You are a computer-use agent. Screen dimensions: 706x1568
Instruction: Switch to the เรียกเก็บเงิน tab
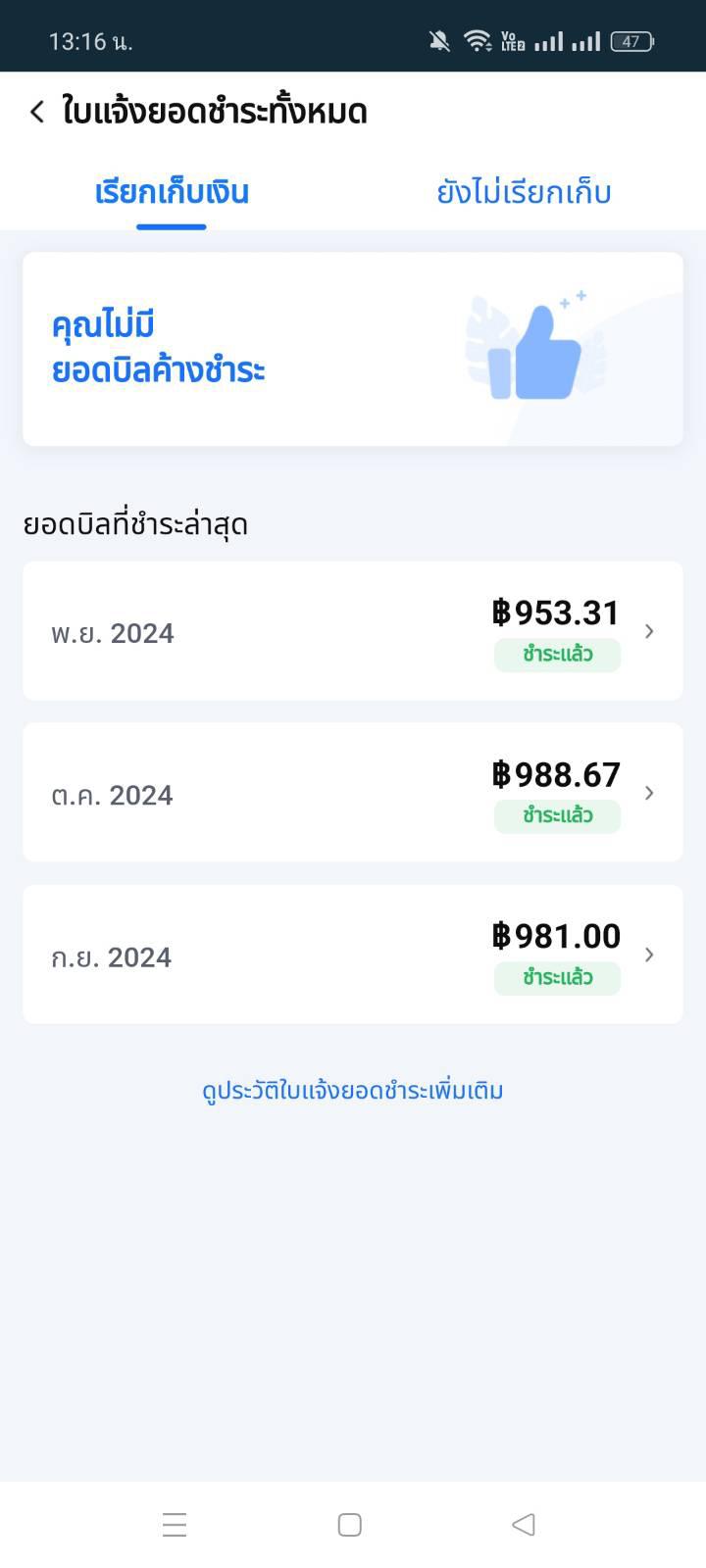click(172, 192)
